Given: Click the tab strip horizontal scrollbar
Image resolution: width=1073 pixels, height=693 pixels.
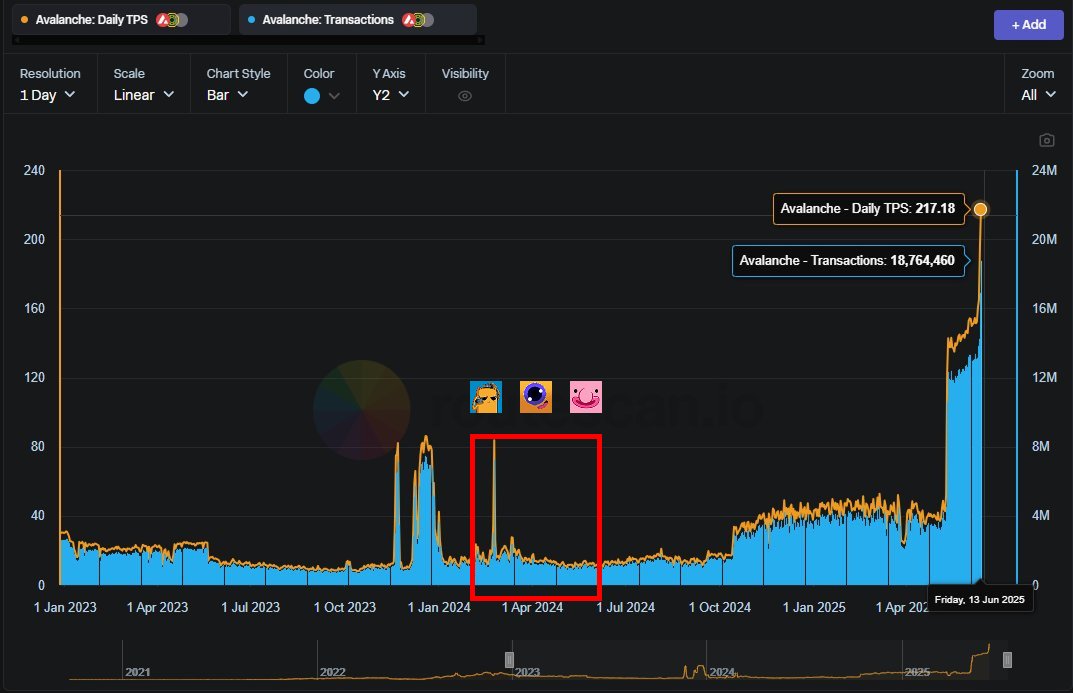Looking at the screenshot, I should 248,40.
